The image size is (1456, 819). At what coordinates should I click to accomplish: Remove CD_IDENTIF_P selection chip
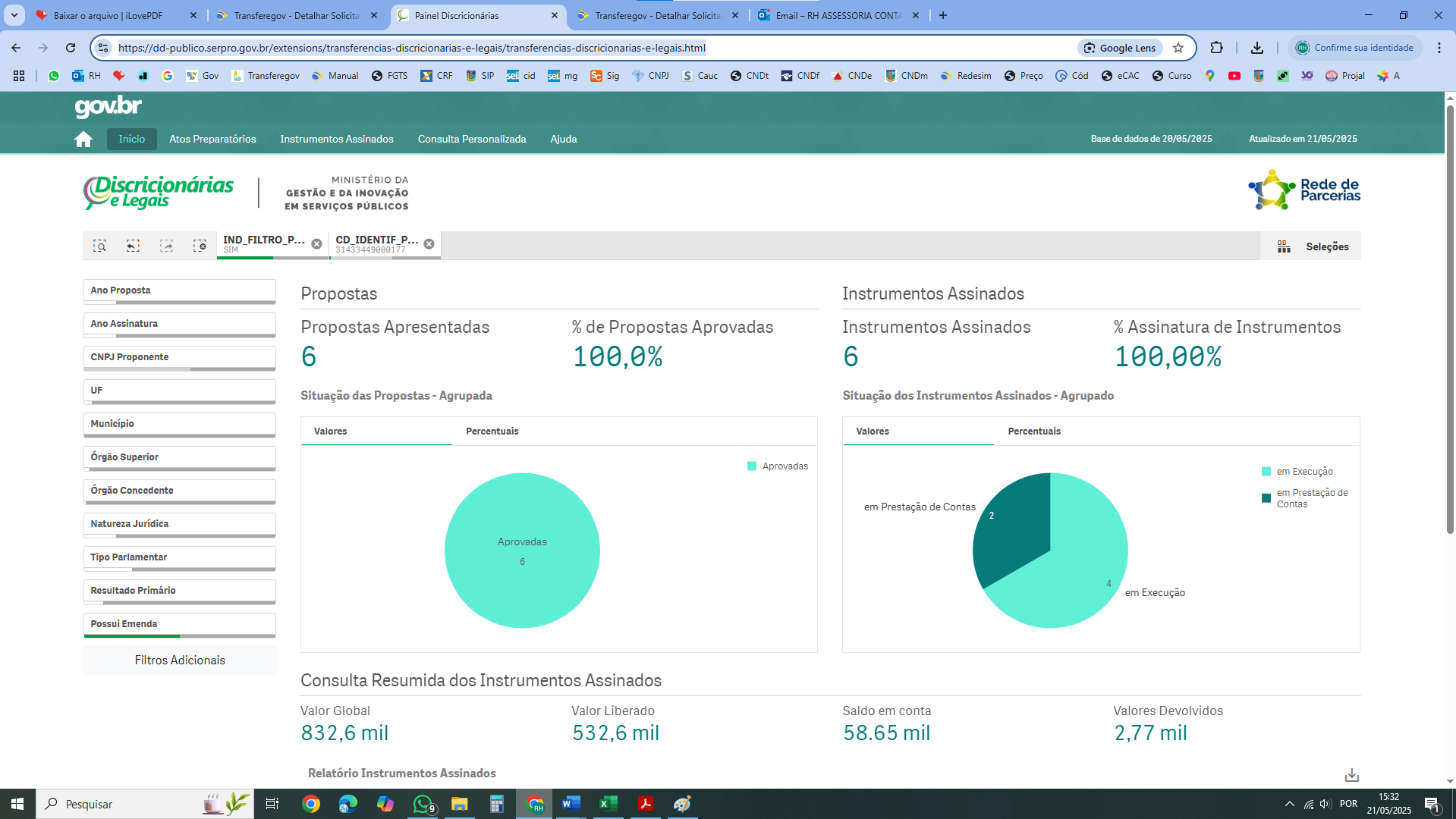click(x=429, y=244)
